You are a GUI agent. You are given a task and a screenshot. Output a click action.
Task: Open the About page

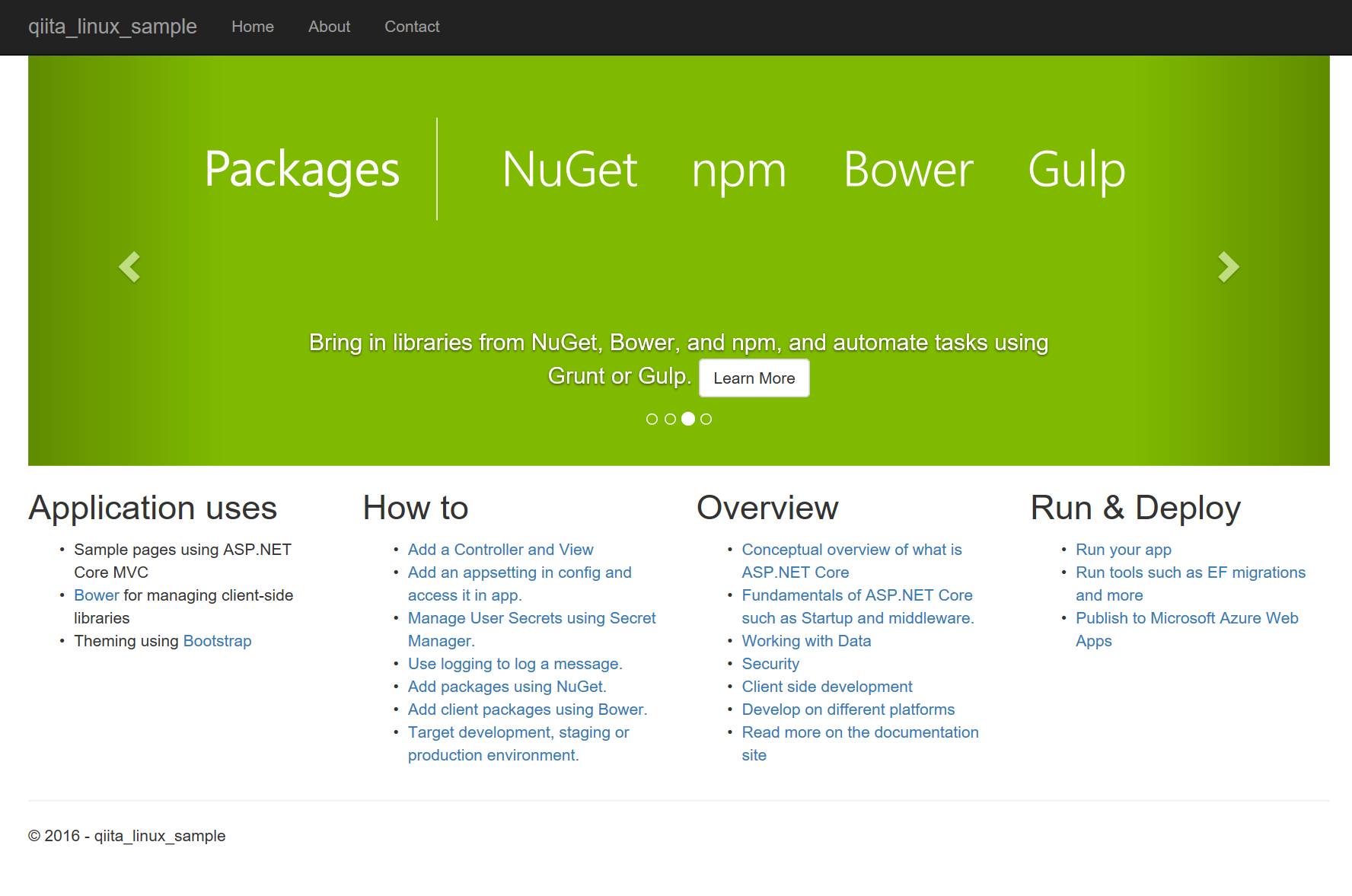pyautogui.click(x=329, y=27)
